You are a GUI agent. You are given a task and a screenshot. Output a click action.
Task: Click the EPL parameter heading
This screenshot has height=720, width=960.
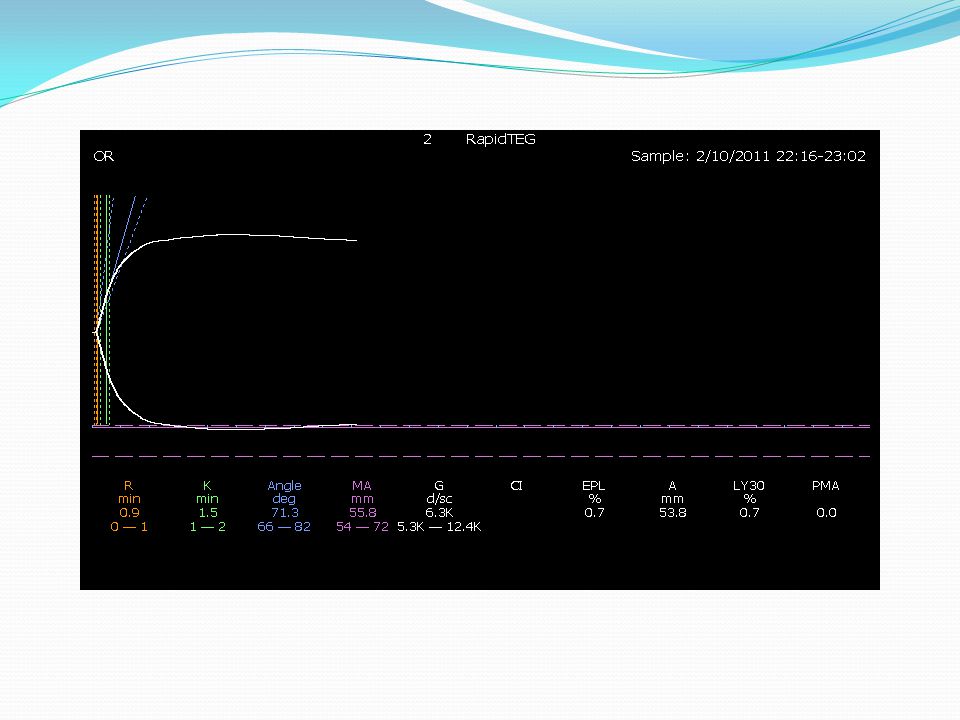(593, 486)
